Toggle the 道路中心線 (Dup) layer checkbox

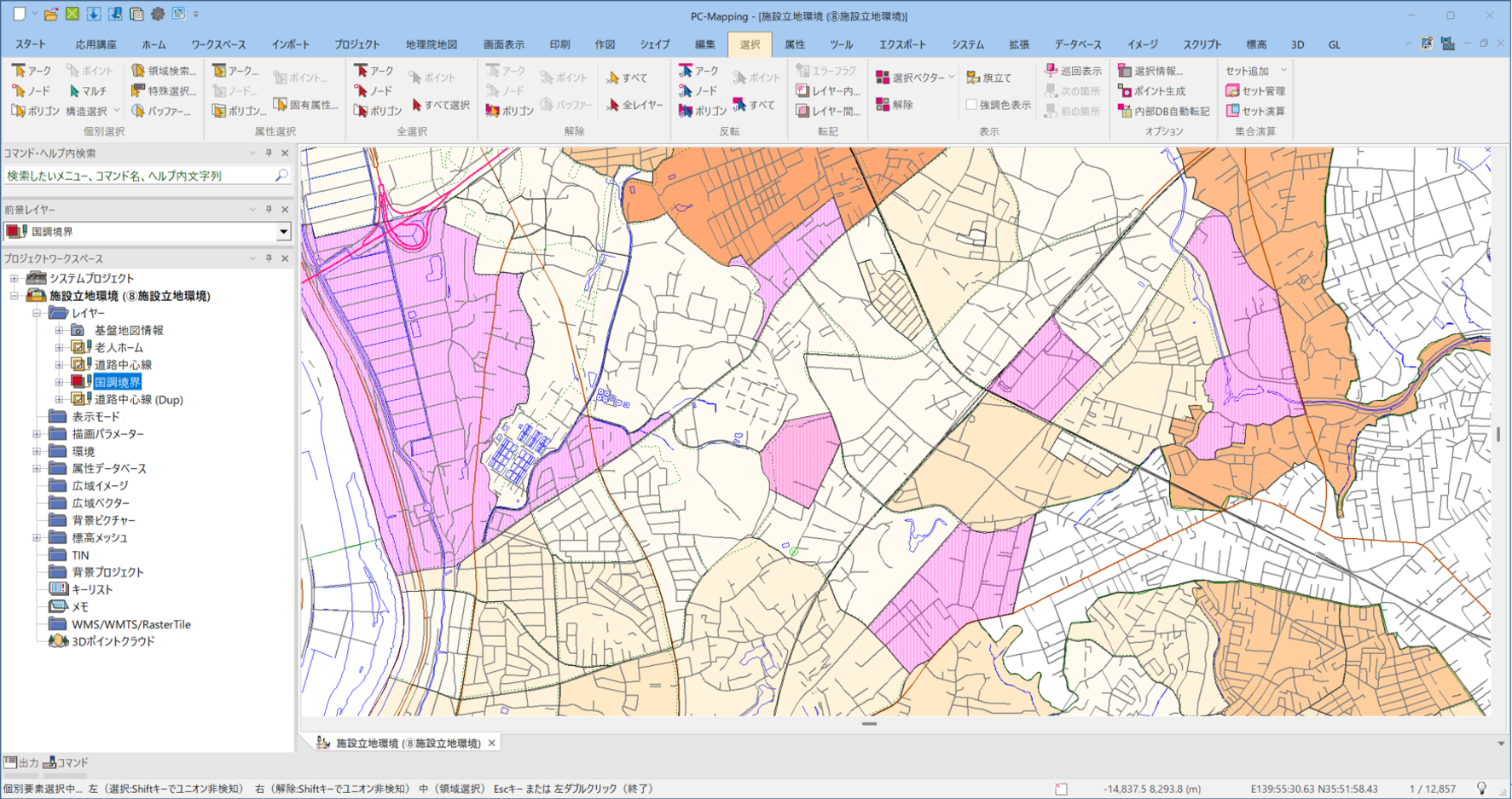[78, 400]
